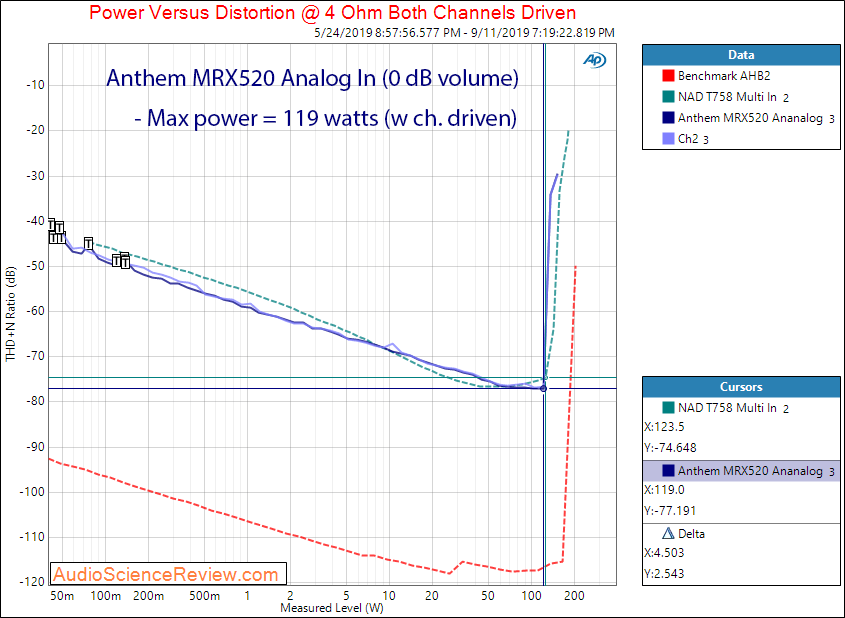Click the measurement timestamp under the title
The width and height of the screenshot is (845, 618).
click(465, 33)
